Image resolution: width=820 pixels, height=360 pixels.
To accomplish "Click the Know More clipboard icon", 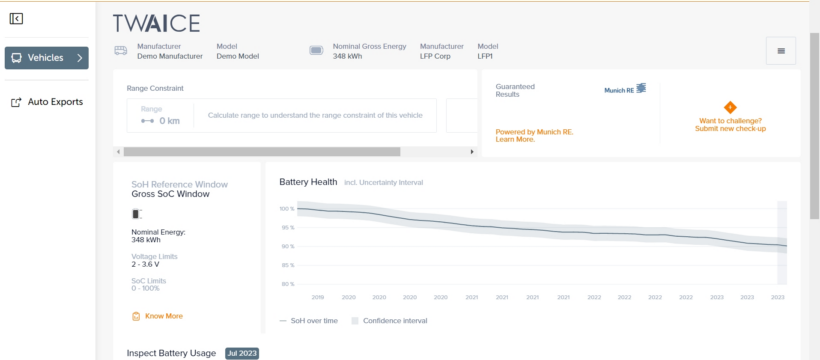I will point(136,316).
